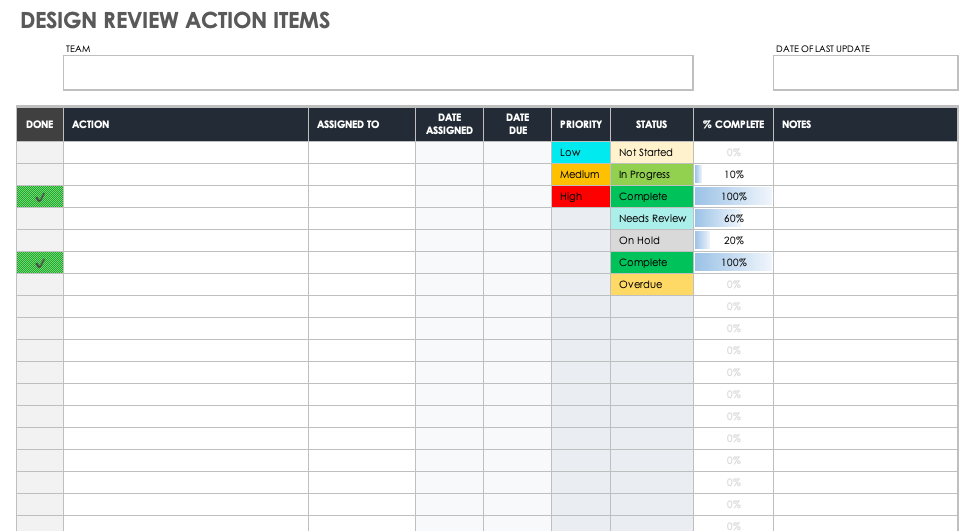Viewport: 977px width, 531px height.
Task: Select the Action column header
Action: (186, 125)
